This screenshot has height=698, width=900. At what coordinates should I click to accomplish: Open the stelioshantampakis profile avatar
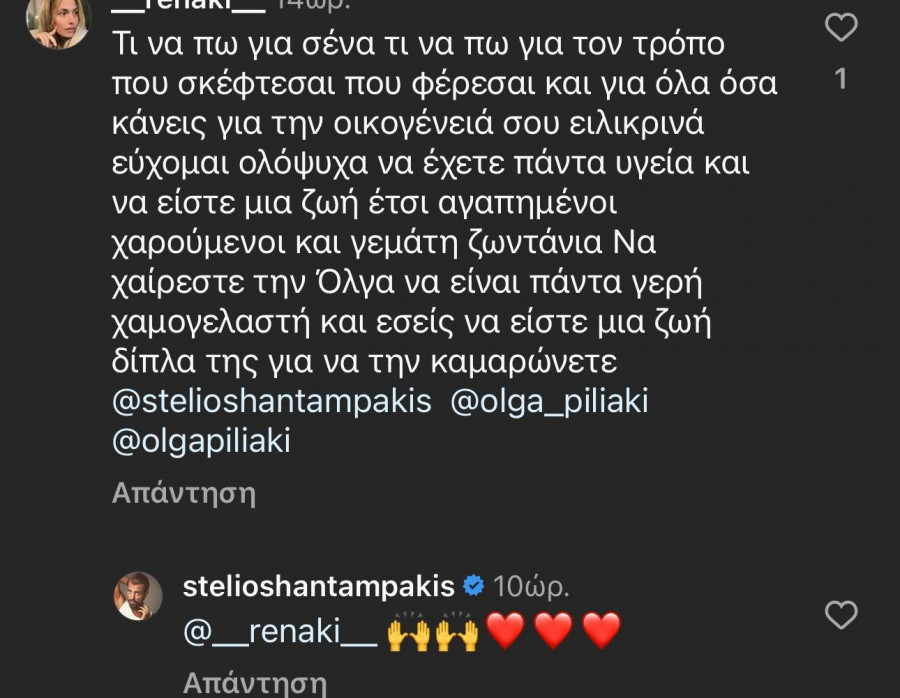139,596
